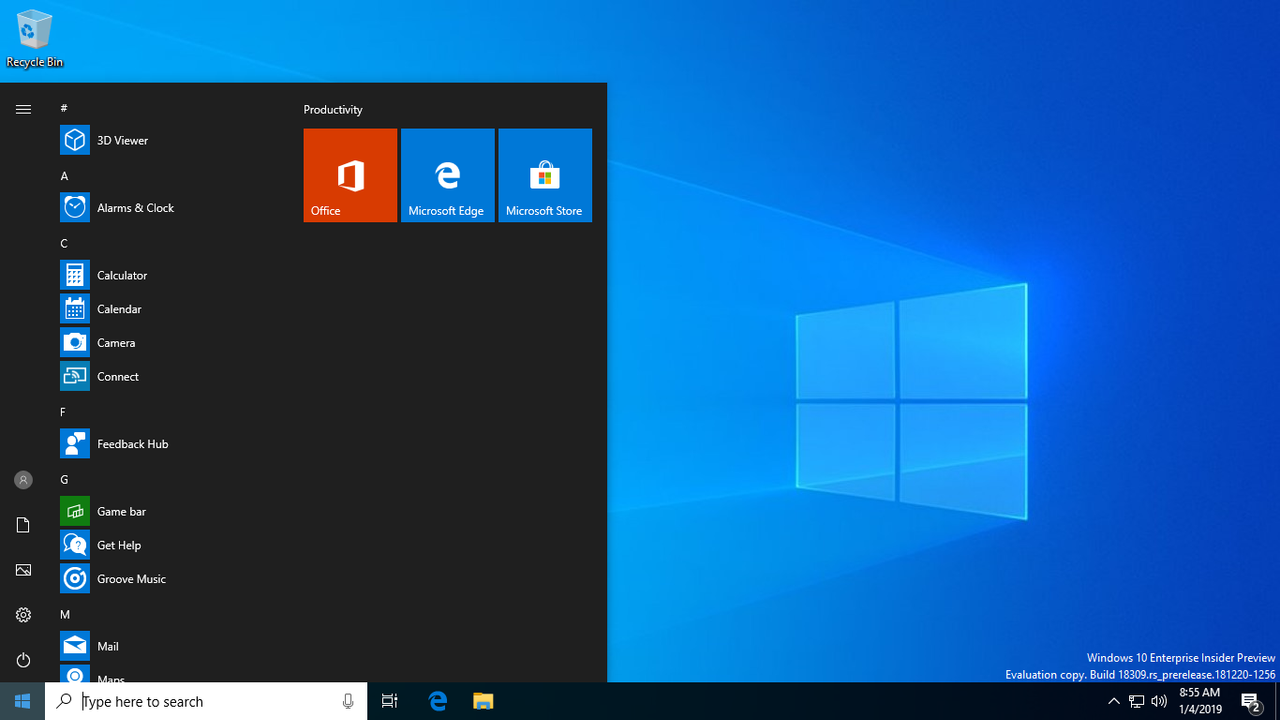Open the Calculator app

click(170, 275)
